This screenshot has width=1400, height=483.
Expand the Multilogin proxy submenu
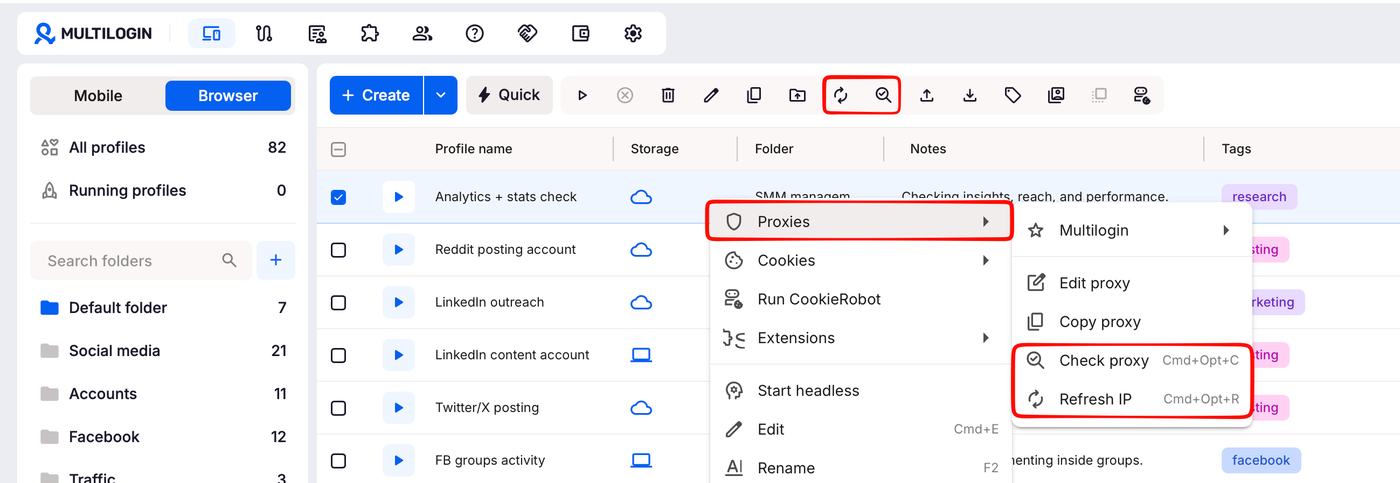[x=1131, y=230]
